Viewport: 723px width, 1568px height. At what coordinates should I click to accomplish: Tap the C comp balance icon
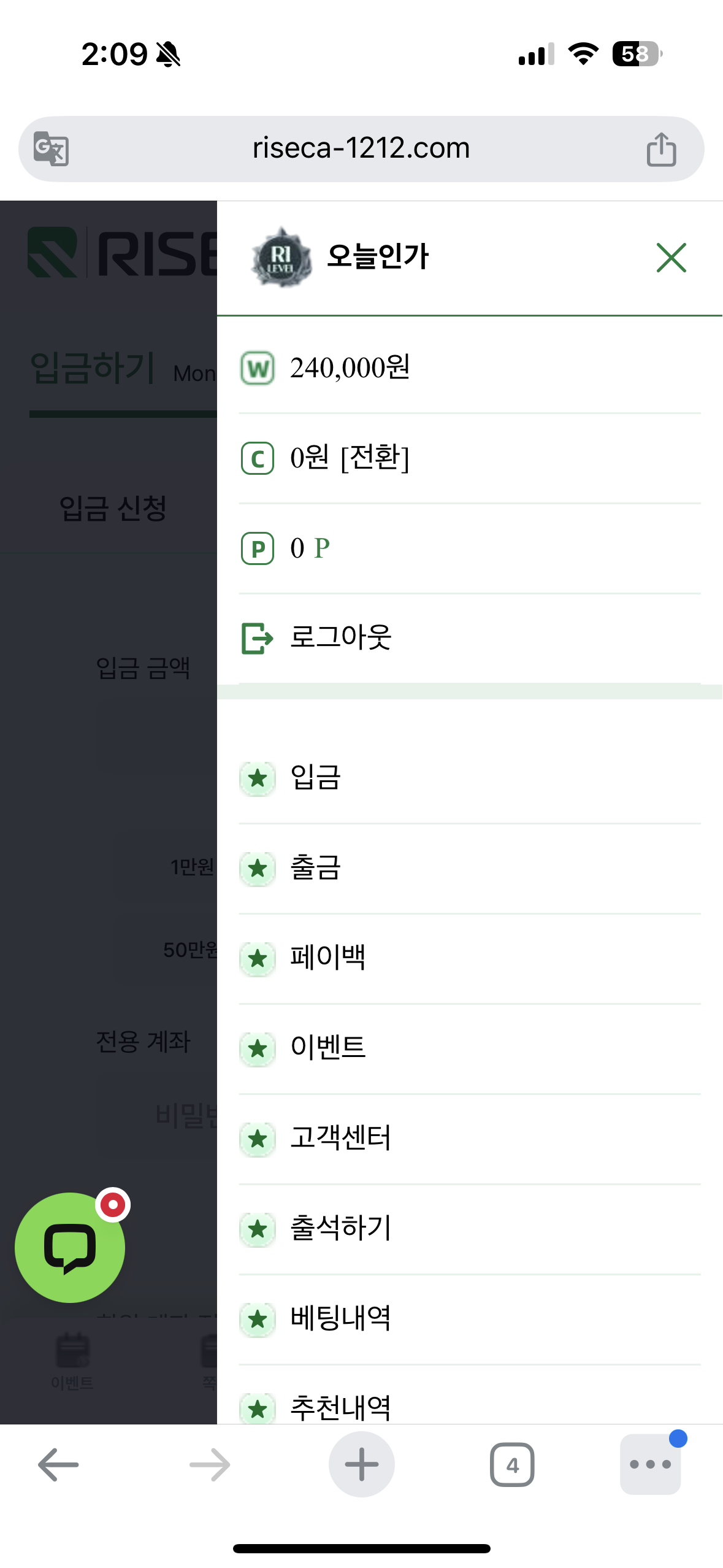click(x=258, y=458)
